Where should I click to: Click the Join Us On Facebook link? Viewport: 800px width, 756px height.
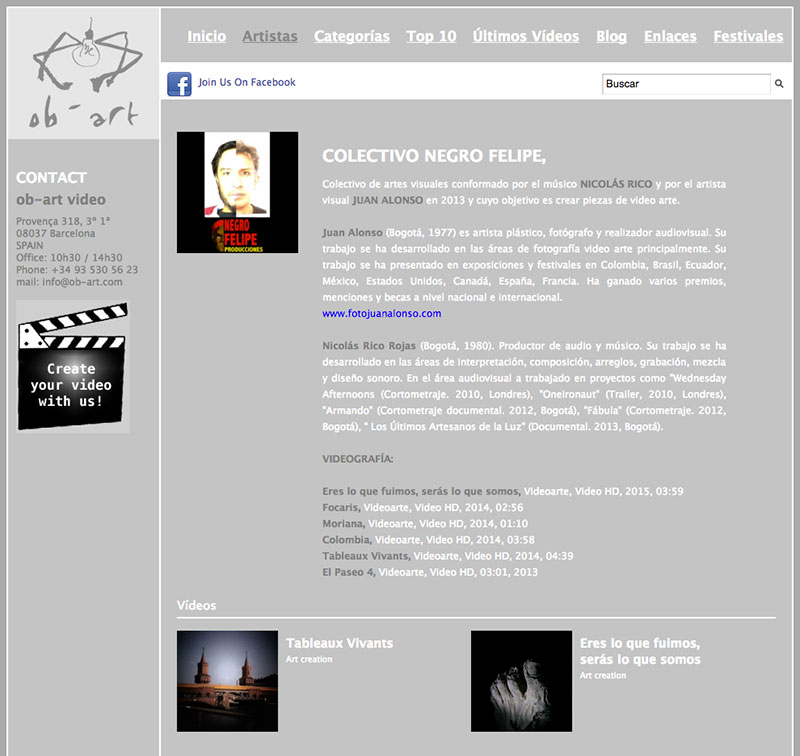point(247,83)
